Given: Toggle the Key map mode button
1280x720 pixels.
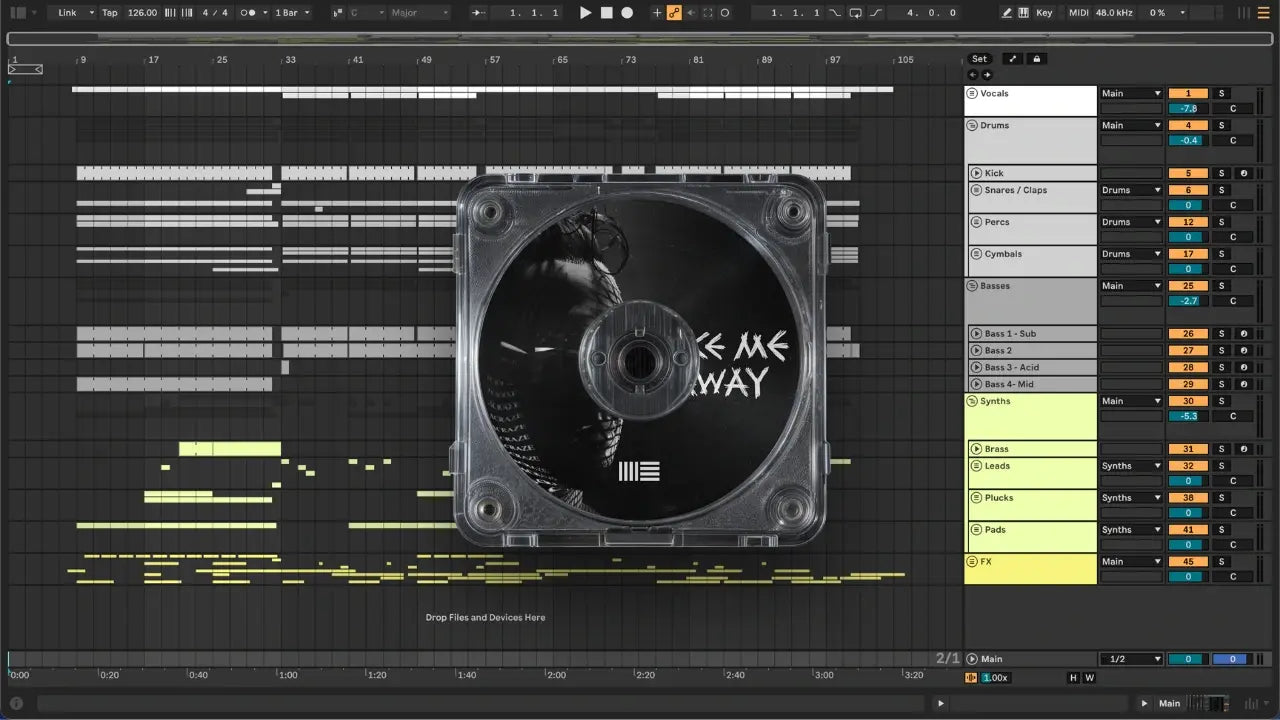Looking at the screenshot, I should [x=1044, y=13].
